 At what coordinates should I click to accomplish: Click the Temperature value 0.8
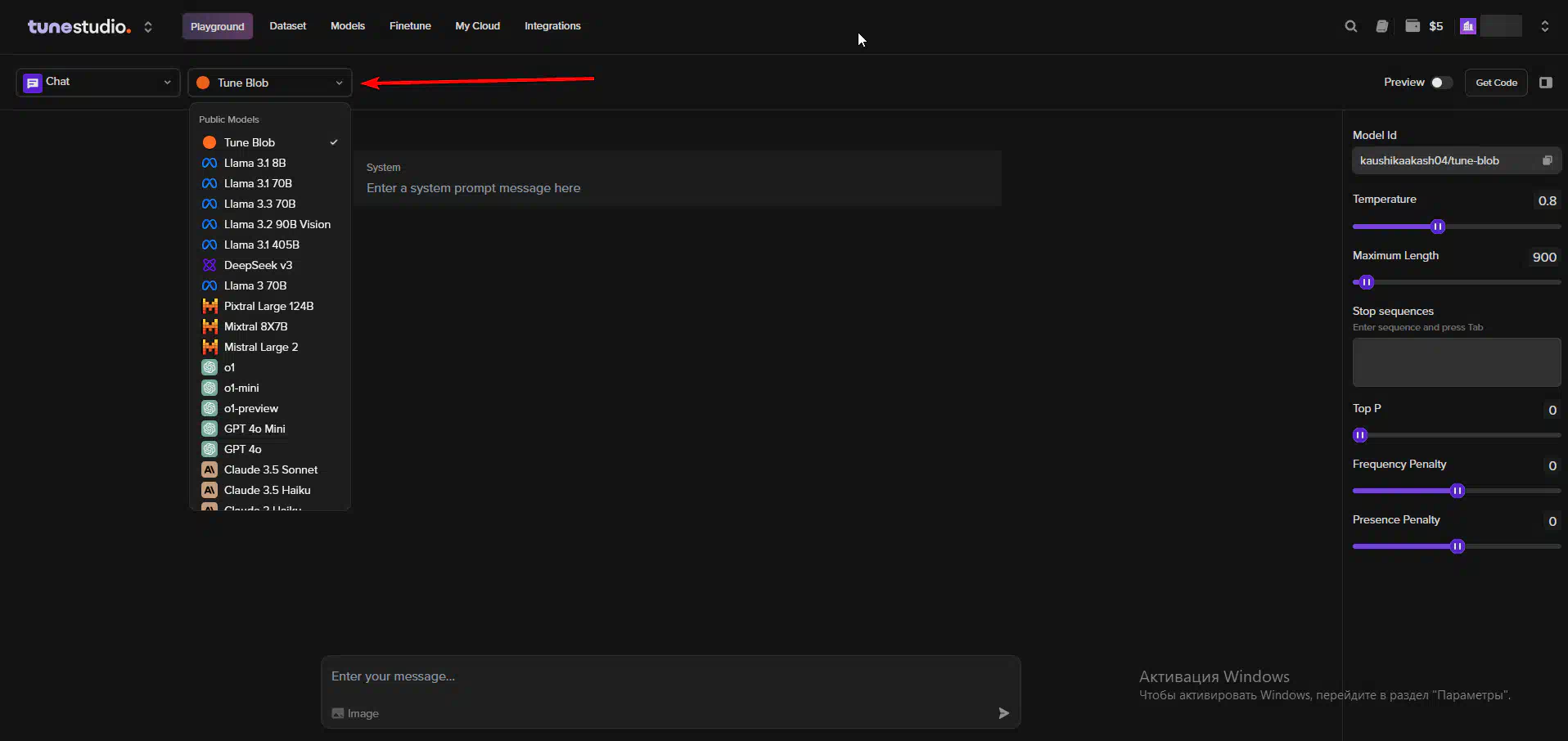click(x=1547, y=200)
